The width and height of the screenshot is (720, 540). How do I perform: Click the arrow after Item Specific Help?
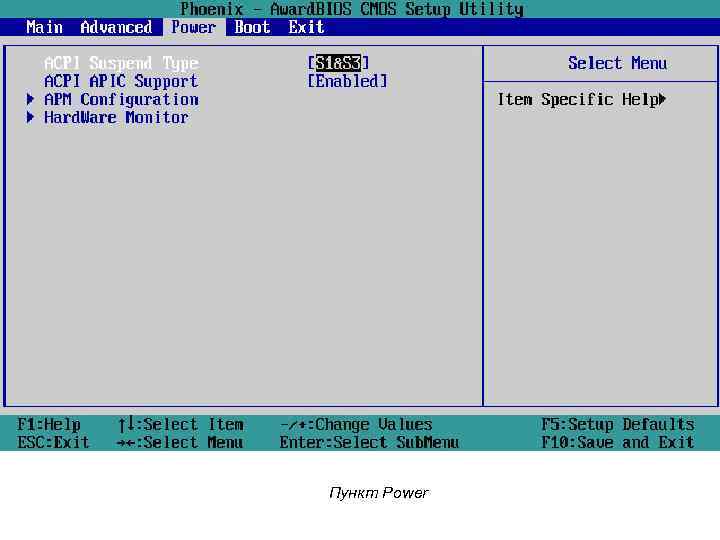tap(662, 99)
